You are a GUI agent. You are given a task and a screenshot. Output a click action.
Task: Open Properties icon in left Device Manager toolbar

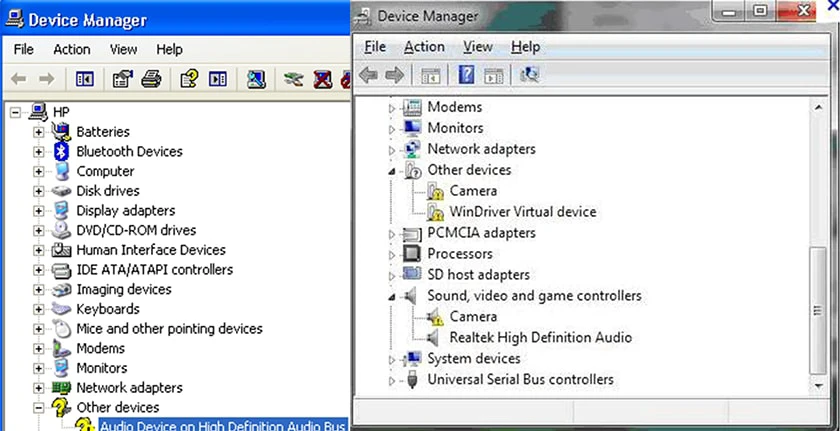tap(123, 79)
